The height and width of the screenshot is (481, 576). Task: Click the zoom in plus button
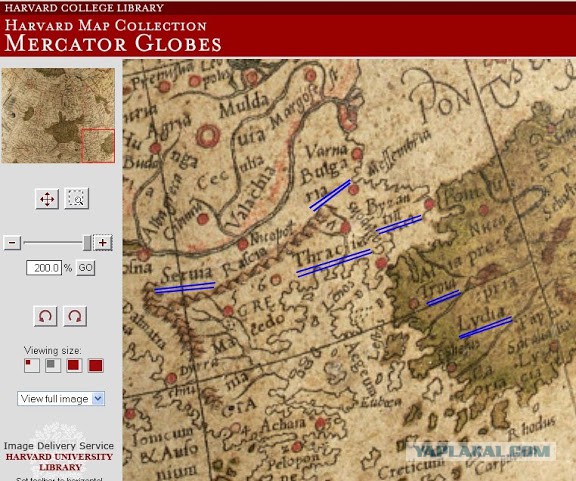point(102,243)
